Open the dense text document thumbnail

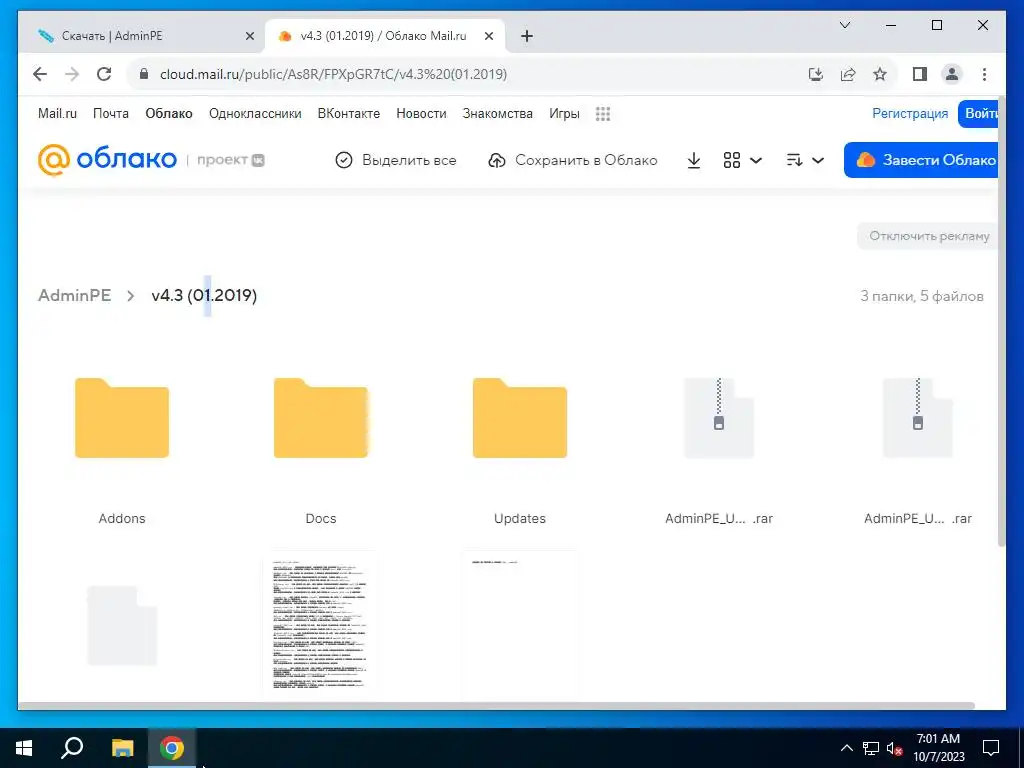[321, 626]
